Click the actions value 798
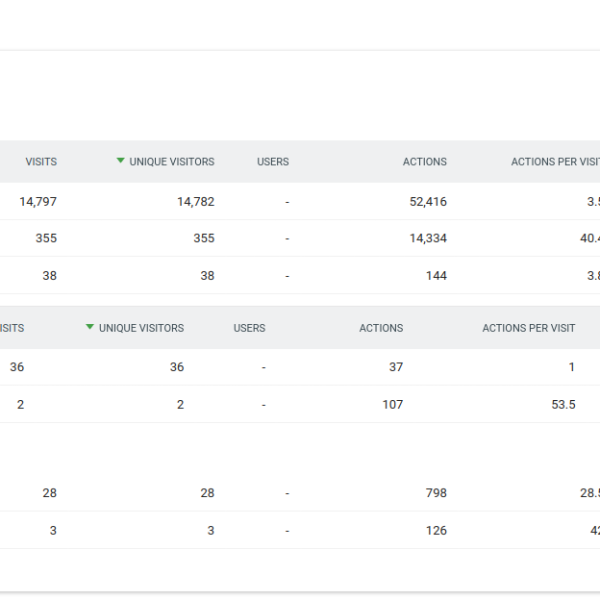The height and width of the screenshot is (600, 600). pyautogui.click(x=436, y=493)
